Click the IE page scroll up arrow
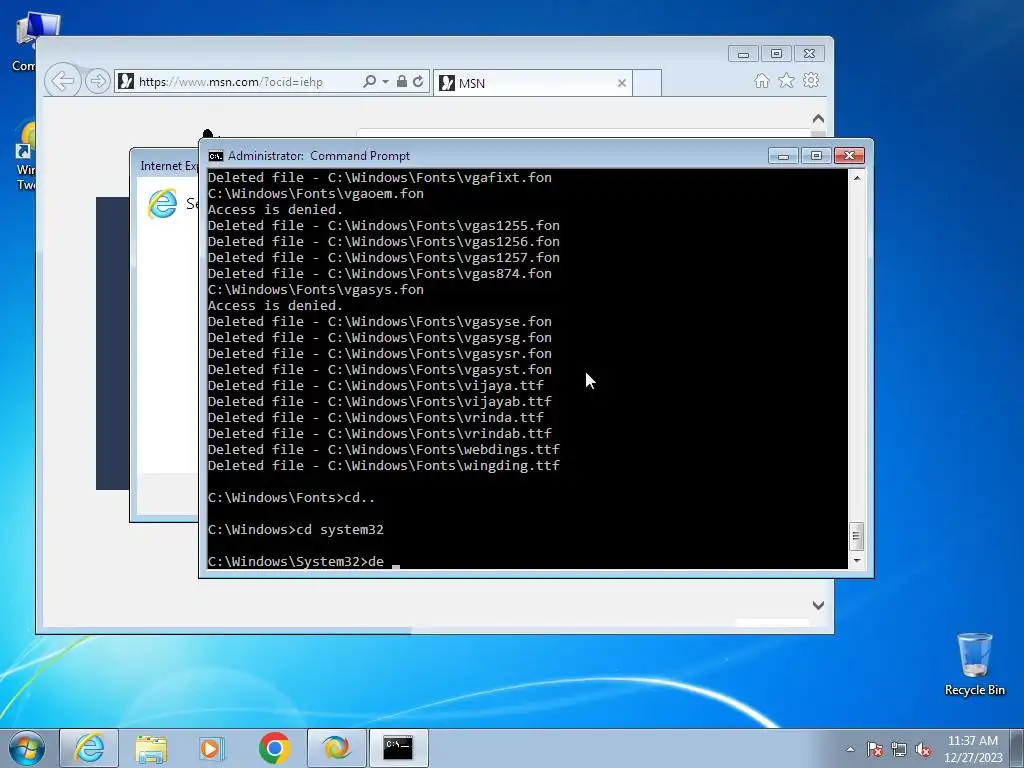 coord(818,119)
